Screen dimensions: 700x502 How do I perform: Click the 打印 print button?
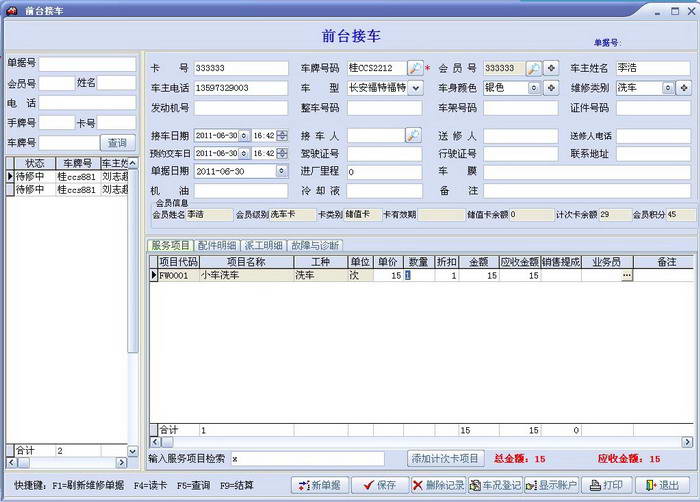(607, 485)
